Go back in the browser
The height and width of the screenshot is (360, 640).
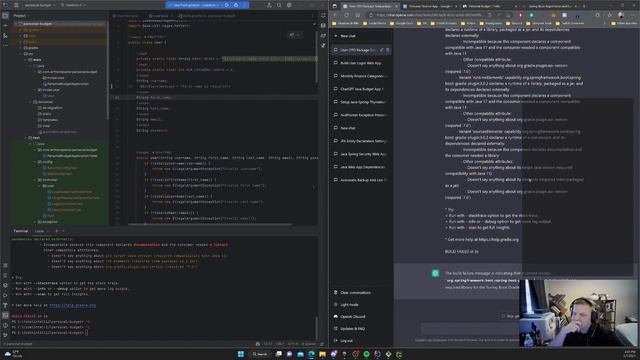(x=335, y=15)
